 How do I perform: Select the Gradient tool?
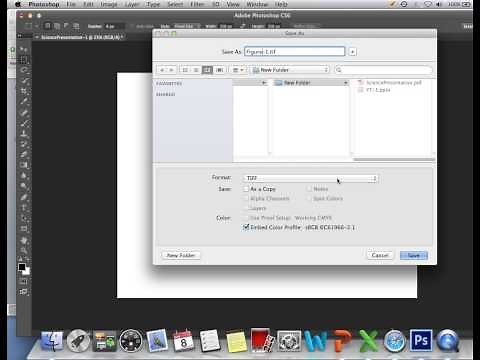[24, 165]
